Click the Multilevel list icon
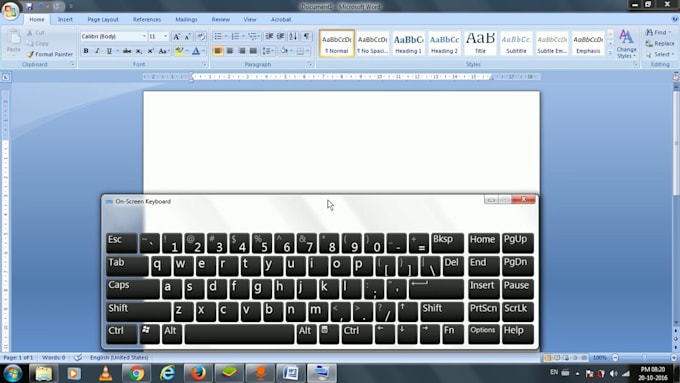Viewport: 680px width, 383px height. 252,36
